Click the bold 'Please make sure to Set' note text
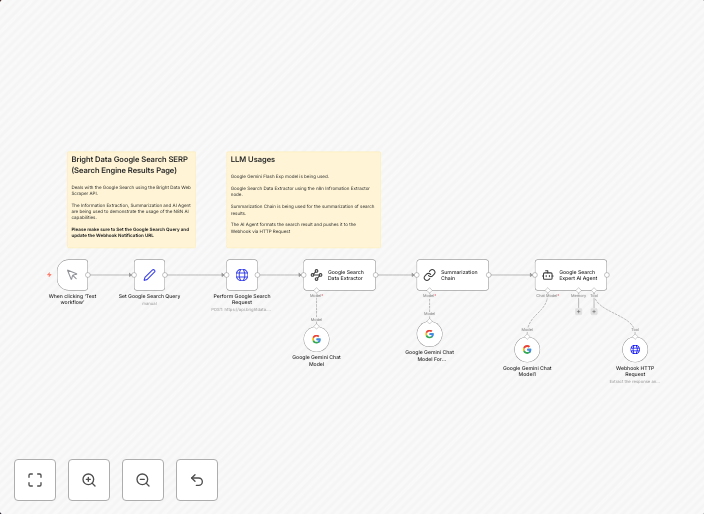Viewport: 704px width, 514px height. pos(130,232)
